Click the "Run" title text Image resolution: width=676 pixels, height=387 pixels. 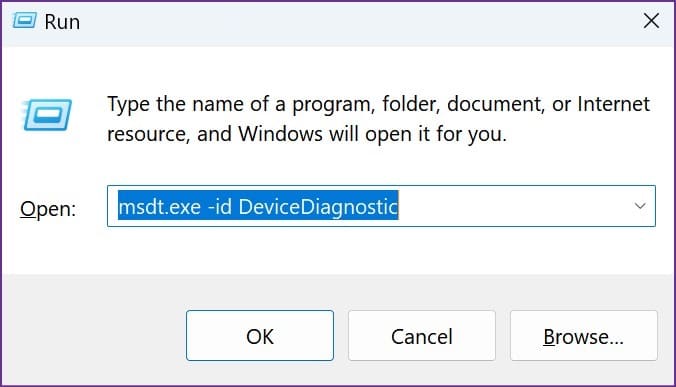[x=62, y=22]
